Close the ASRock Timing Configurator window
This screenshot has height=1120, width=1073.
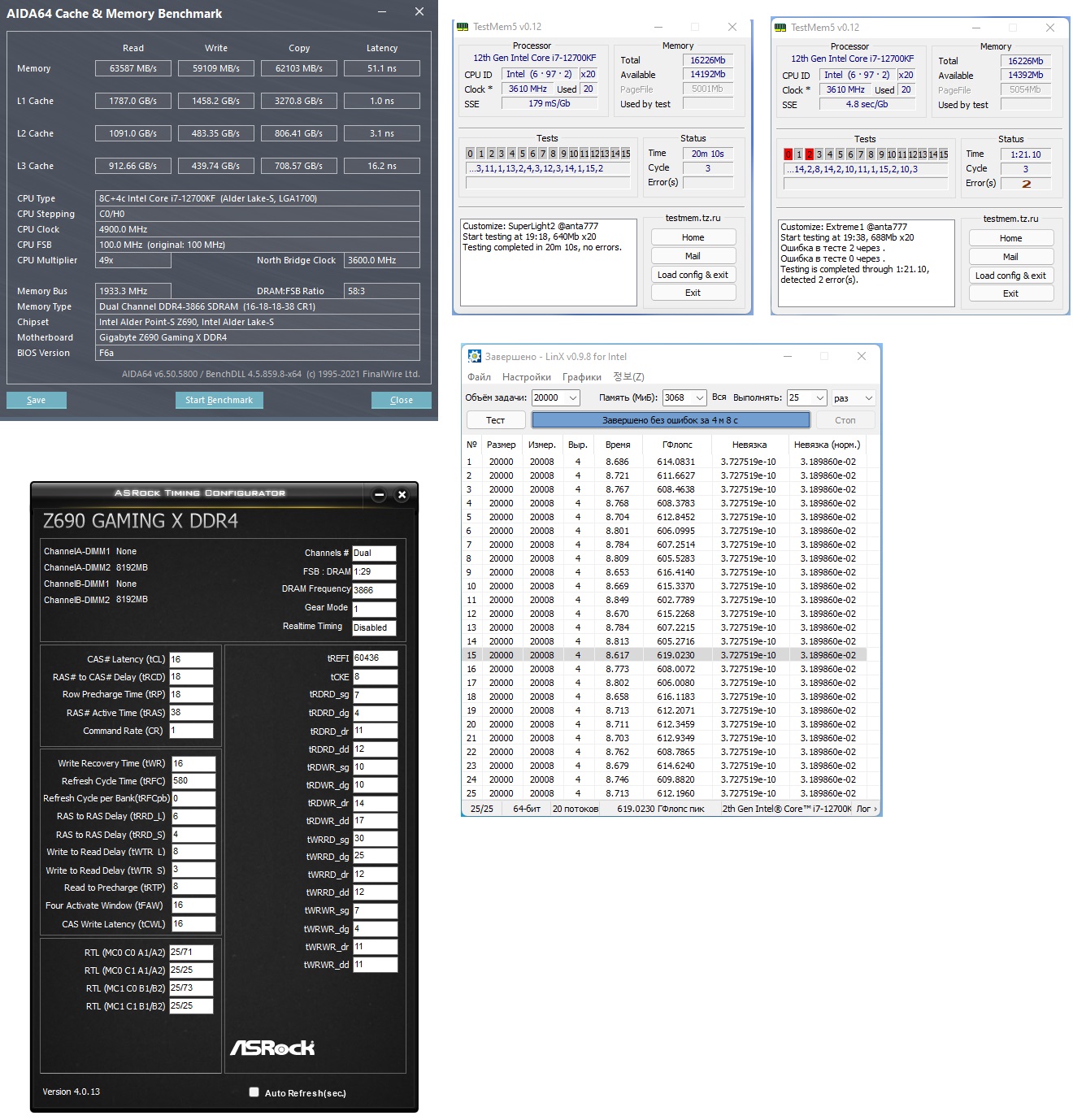(x=402, y=494)
